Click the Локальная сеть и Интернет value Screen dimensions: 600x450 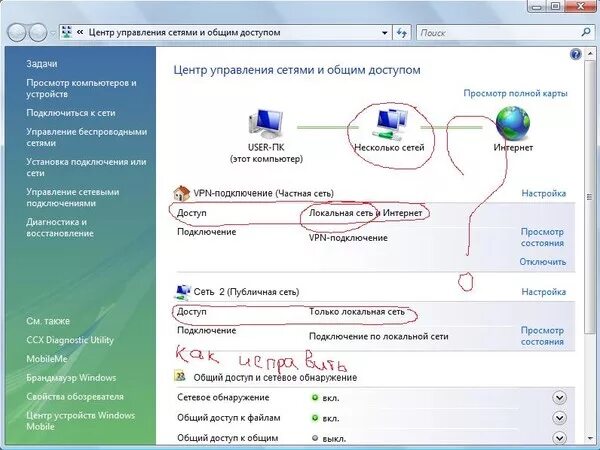(365, 213)
